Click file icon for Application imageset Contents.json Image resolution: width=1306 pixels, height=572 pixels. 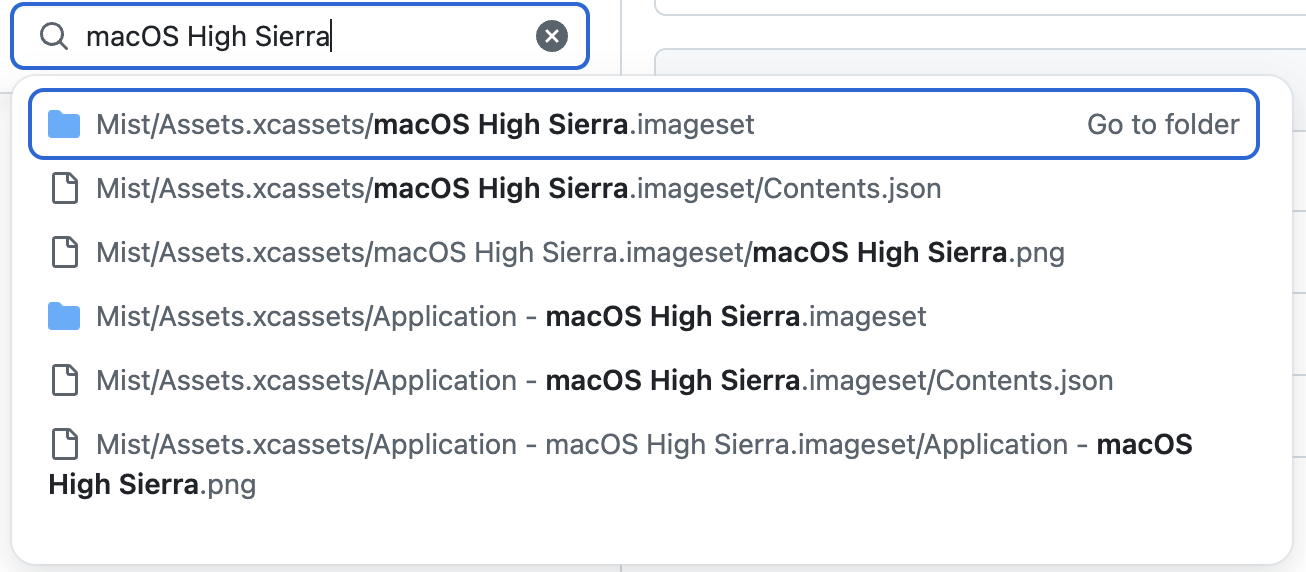[64, 380]
